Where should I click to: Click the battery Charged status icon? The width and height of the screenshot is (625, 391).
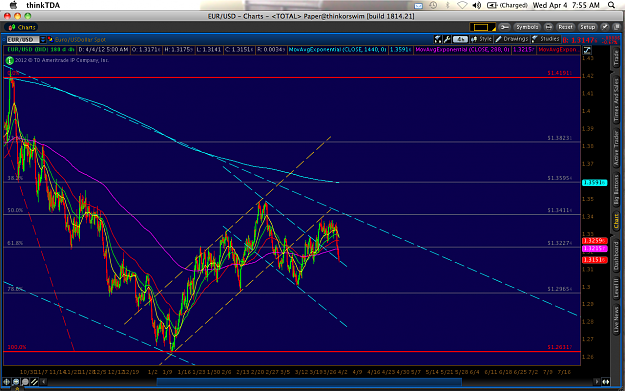(x=507, y=5)
